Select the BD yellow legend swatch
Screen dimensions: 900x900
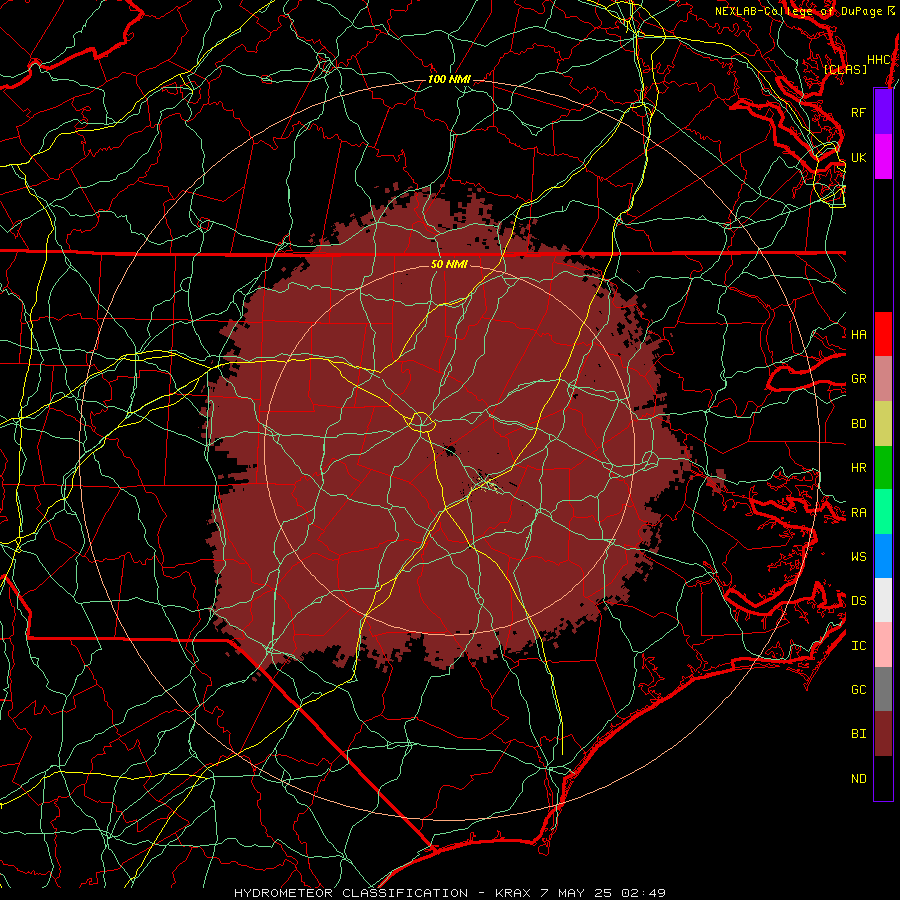(883, 423)
